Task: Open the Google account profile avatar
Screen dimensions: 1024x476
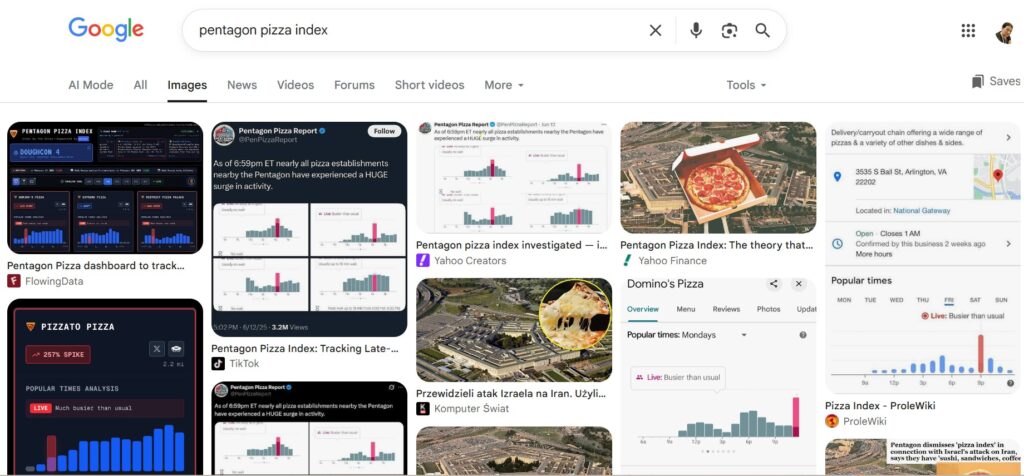Action: point(1004,32)
